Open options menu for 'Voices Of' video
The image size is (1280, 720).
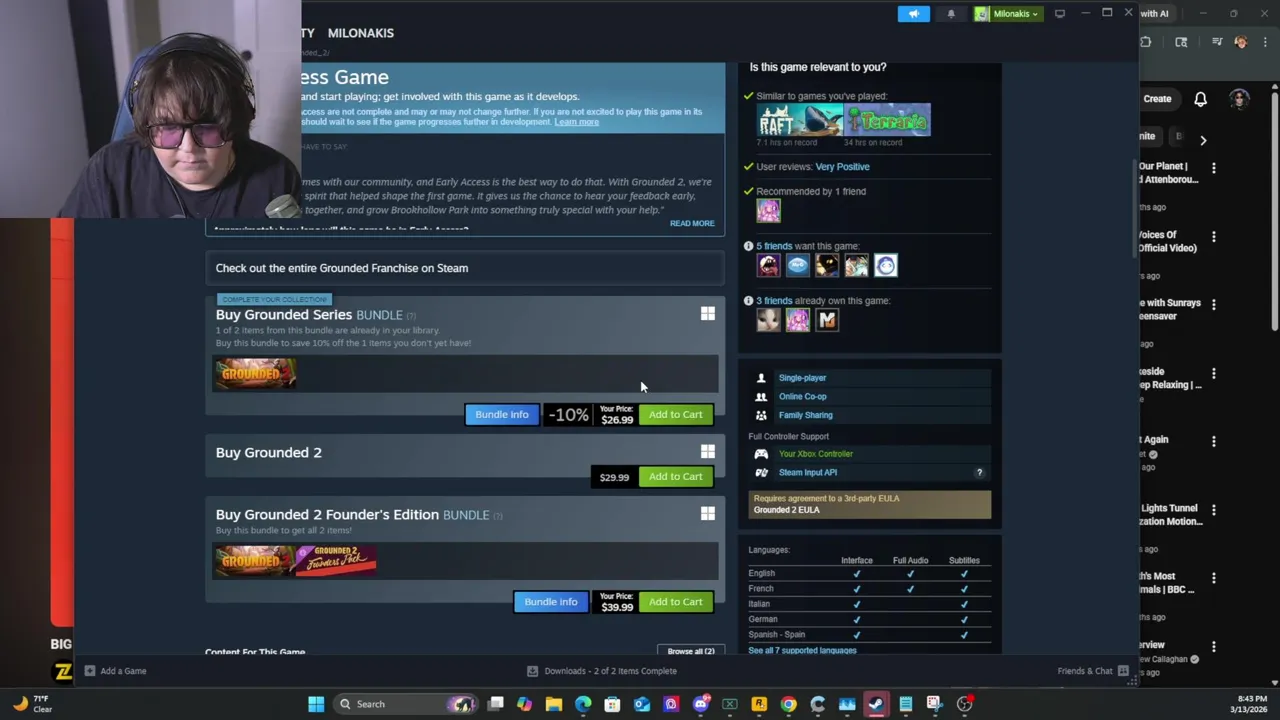coord(1214,237)
